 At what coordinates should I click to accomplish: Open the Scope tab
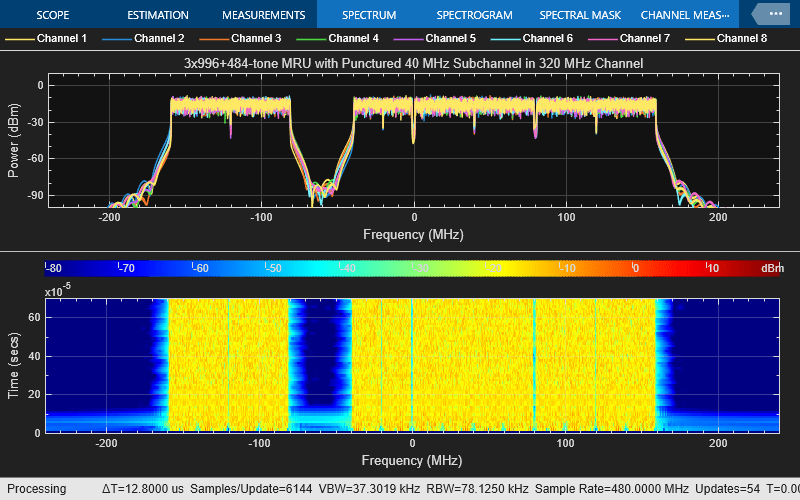(52, 15)
